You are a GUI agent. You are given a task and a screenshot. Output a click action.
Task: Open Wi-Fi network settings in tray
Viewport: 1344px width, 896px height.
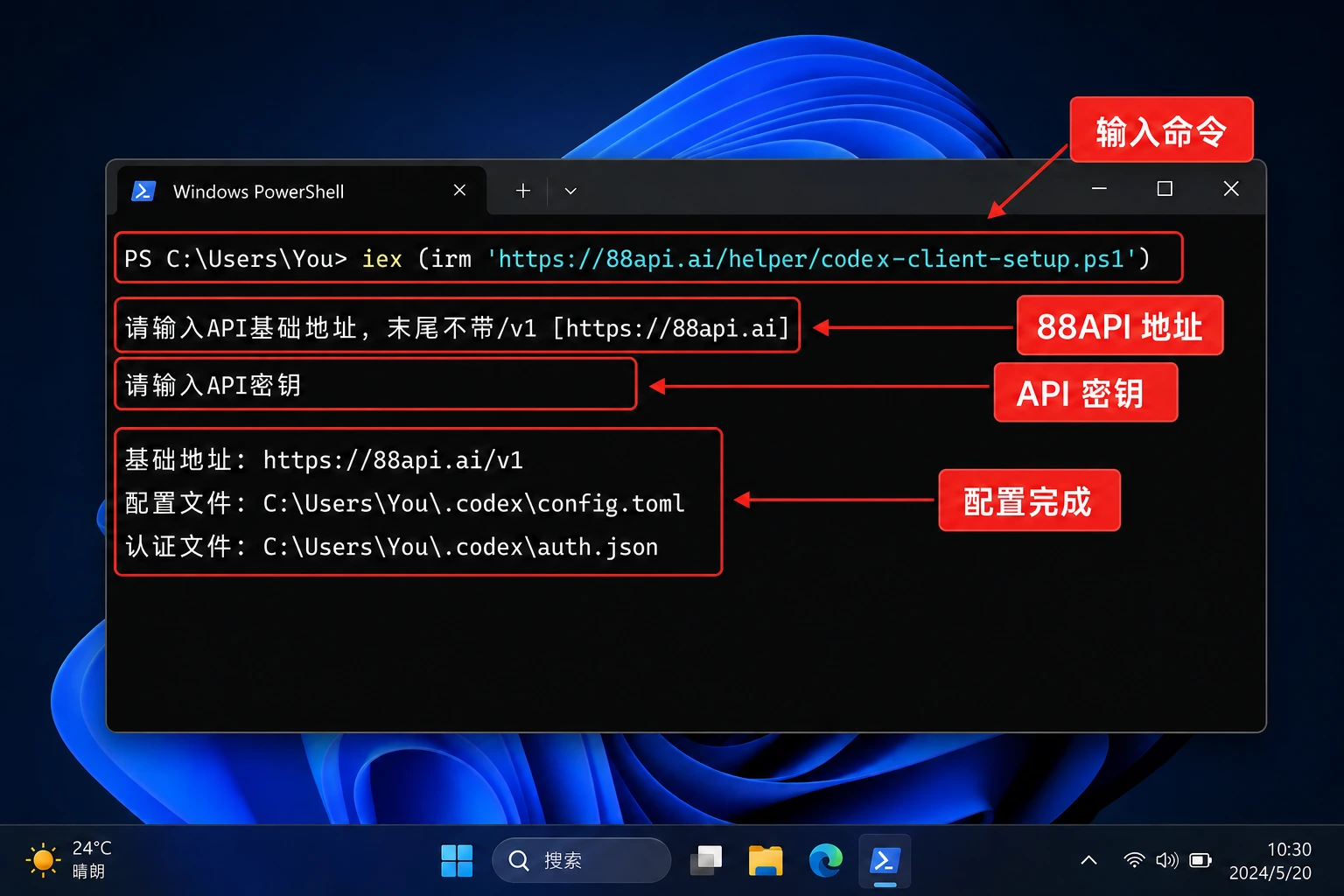pyautogui.click(x=1134, y=860)
